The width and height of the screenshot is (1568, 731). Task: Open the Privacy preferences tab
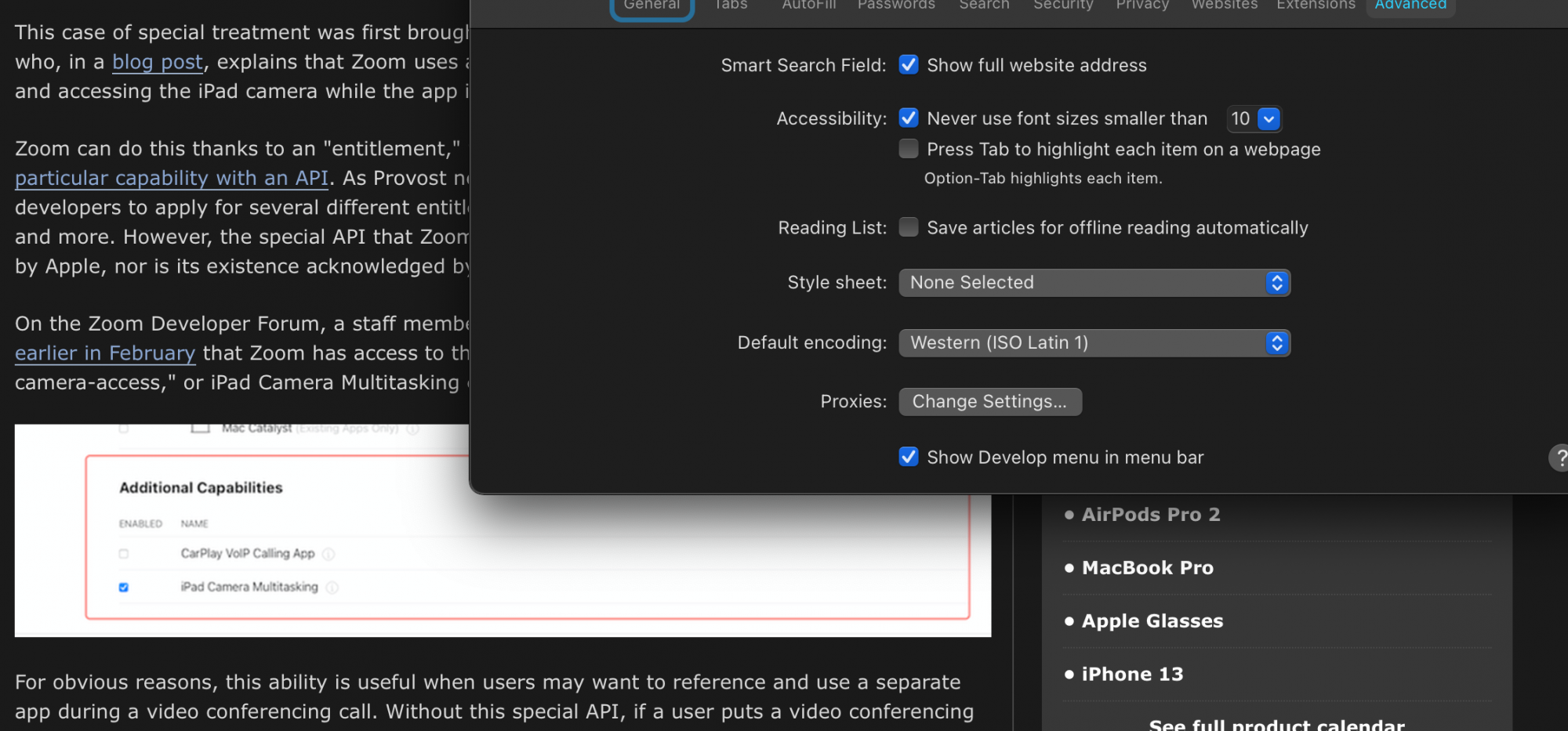coord(1142,5)
